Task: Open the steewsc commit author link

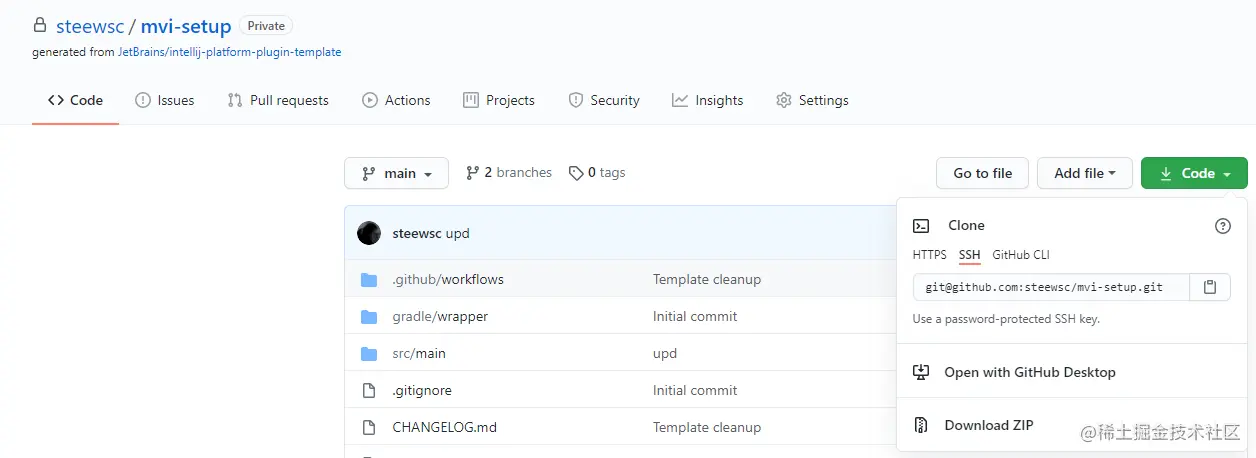Action: coord(417,233)
